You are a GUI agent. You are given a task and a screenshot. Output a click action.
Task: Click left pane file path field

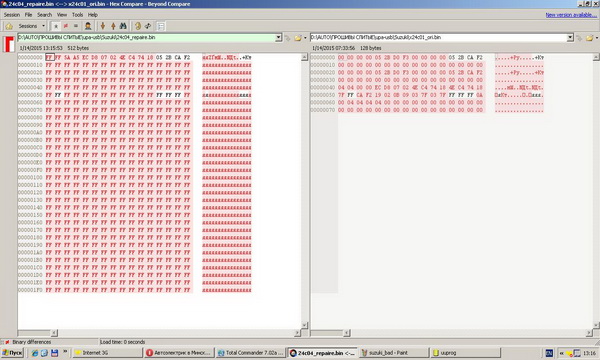pyautogui.click(x=146, y=37)
